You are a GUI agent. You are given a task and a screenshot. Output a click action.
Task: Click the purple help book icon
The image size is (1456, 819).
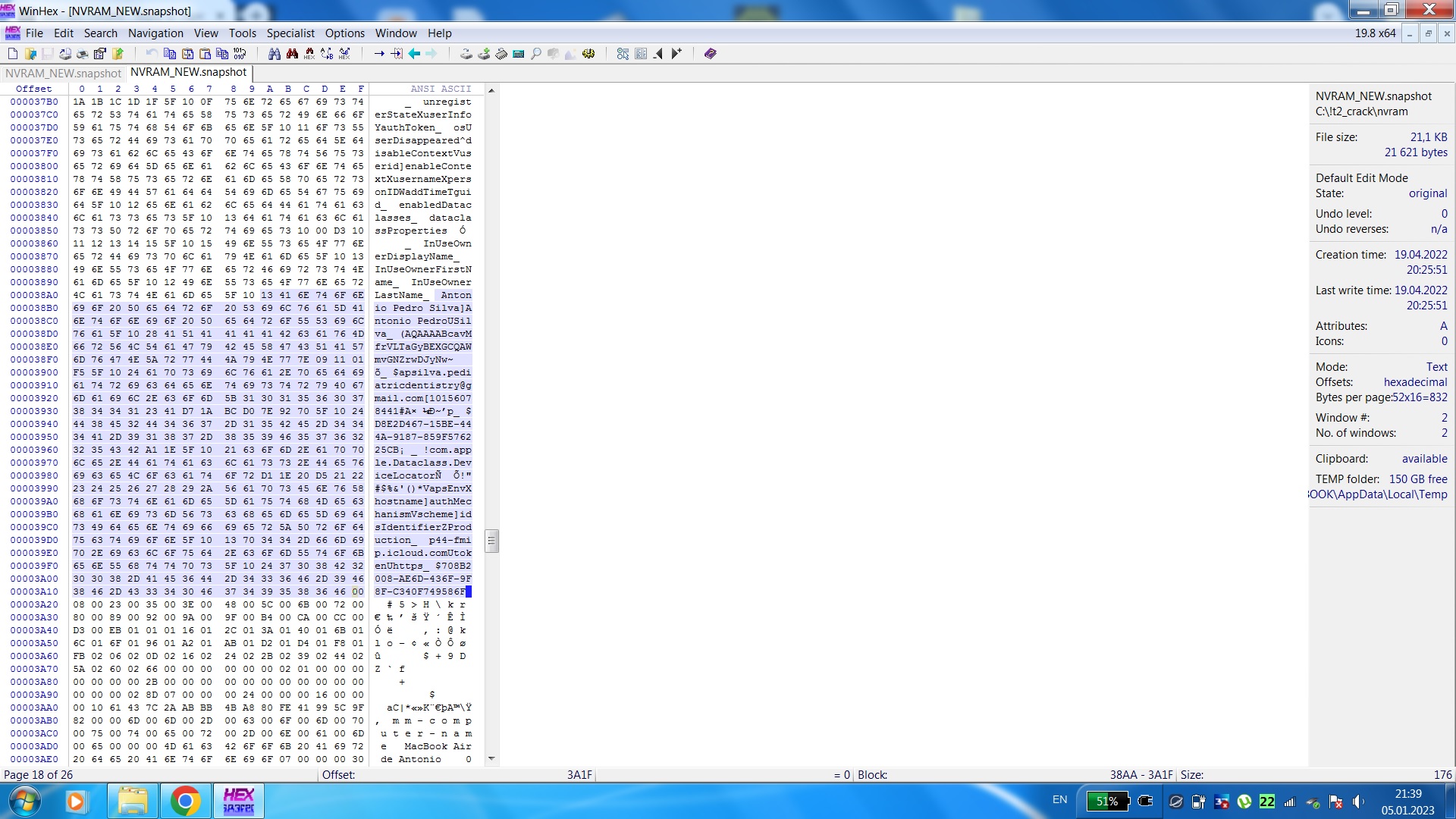[710, 54]
